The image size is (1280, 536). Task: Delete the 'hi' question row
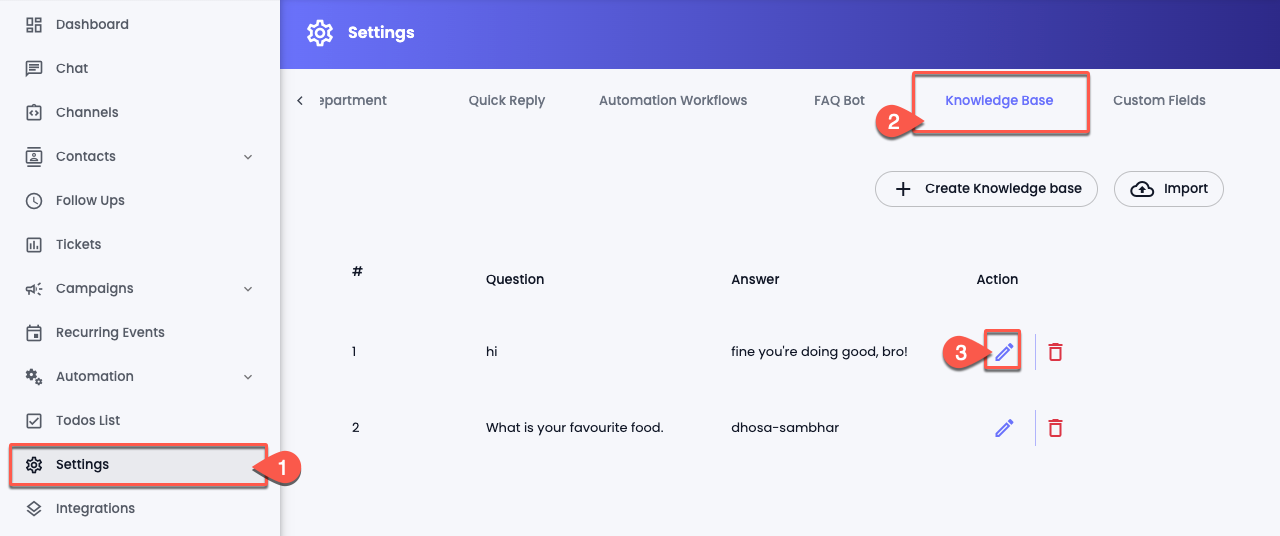[1055, 352]
